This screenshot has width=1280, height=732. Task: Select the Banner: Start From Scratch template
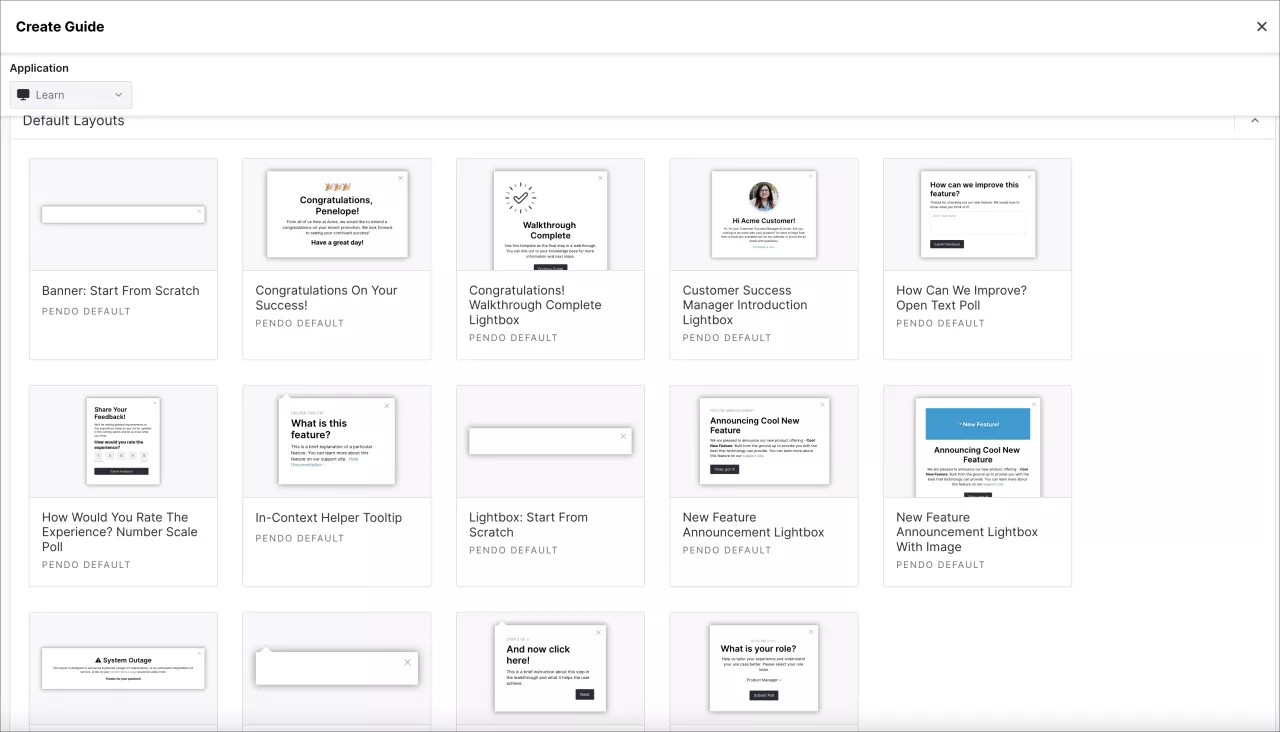[x=123, y=215]
